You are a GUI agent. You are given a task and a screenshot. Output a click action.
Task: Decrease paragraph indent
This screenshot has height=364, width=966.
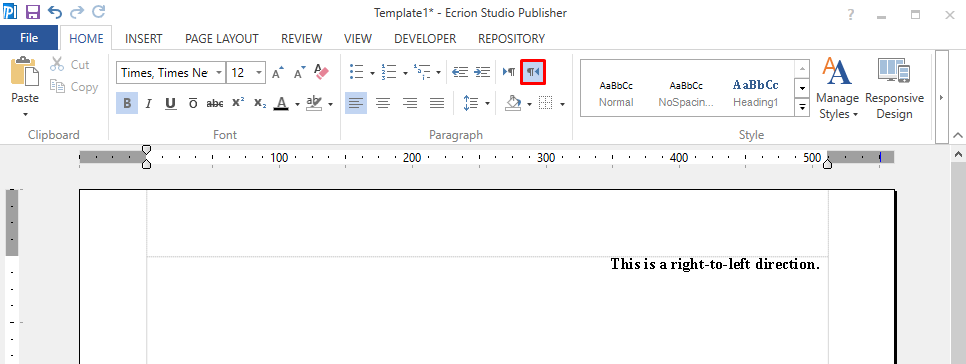[x=460, y=72]
